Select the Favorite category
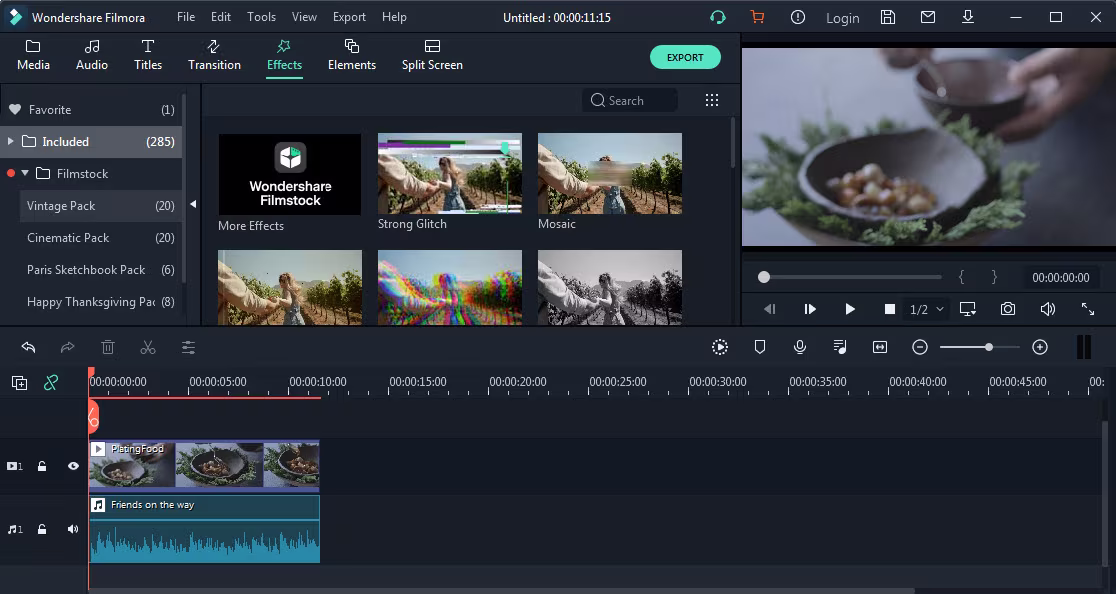Viewport: 1116px width, 594px height. pos(91,110)
